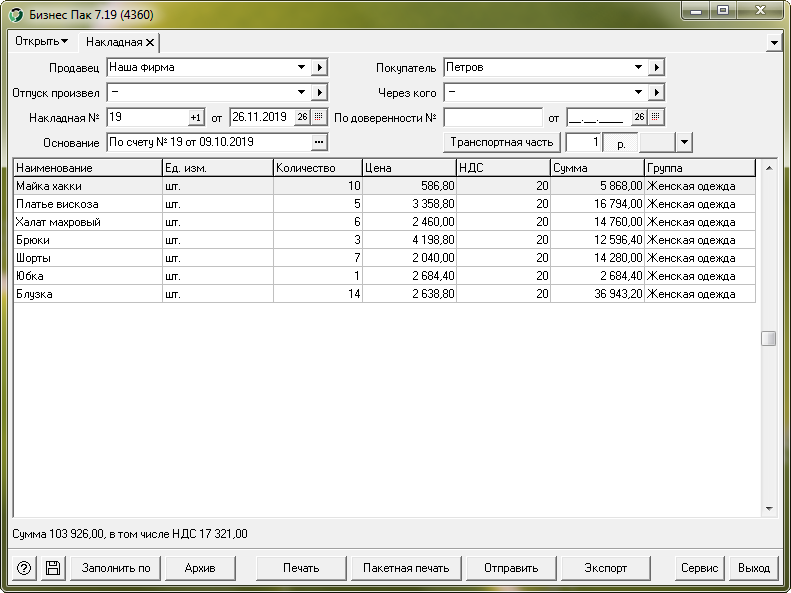This screenshot has height=593, width=791.
Task: Switch to the Накладная tab
Action: point(113,43)
